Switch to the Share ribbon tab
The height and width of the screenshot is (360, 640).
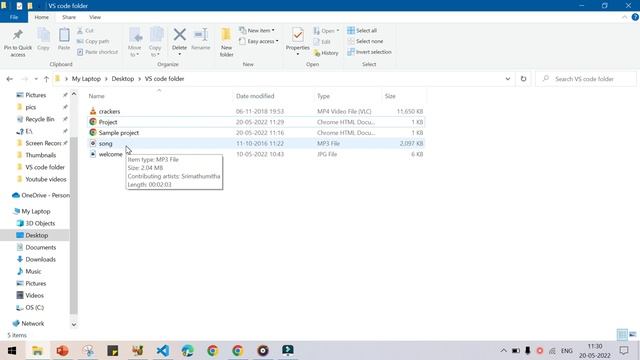click(x=69, y=17)
